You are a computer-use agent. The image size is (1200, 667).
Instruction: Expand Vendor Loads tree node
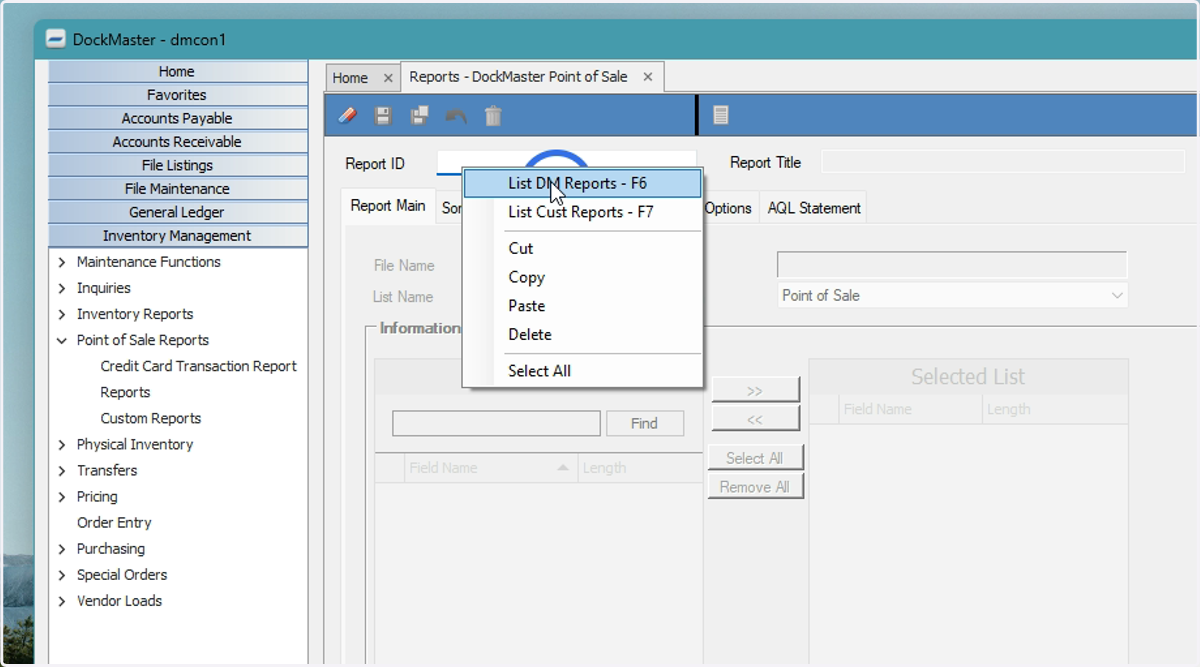[x=62, y=600]
